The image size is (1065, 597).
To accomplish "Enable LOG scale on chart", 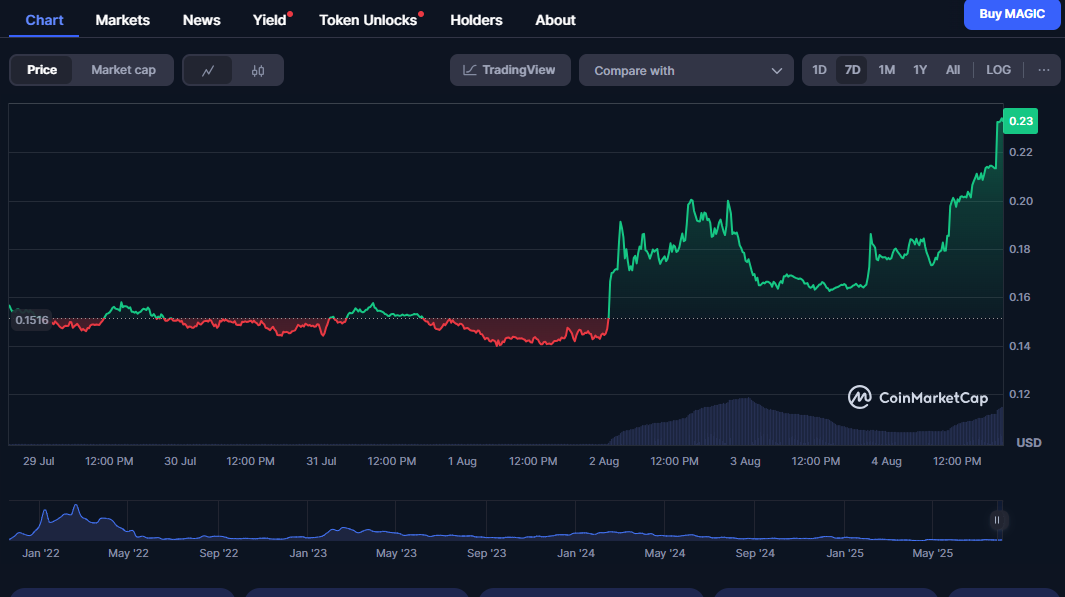I will [x=998, y=70].
